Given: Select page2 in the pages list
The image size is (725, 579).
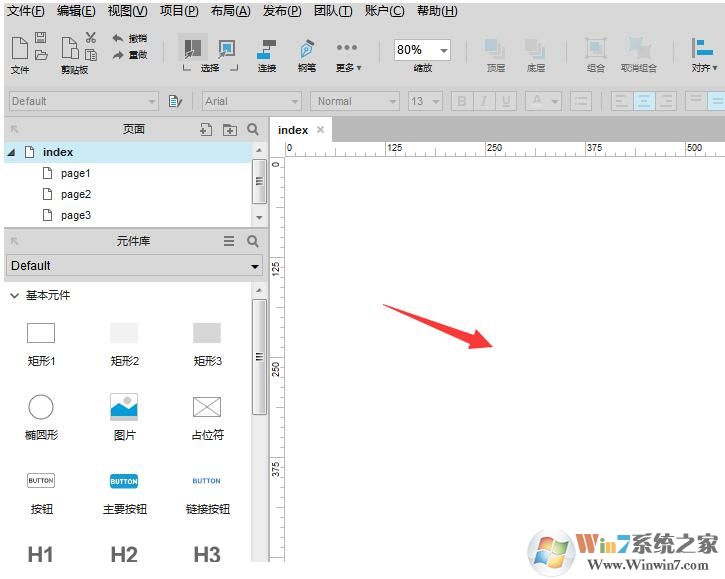Looking at the screenshot, I should click(x=75, y=194).
